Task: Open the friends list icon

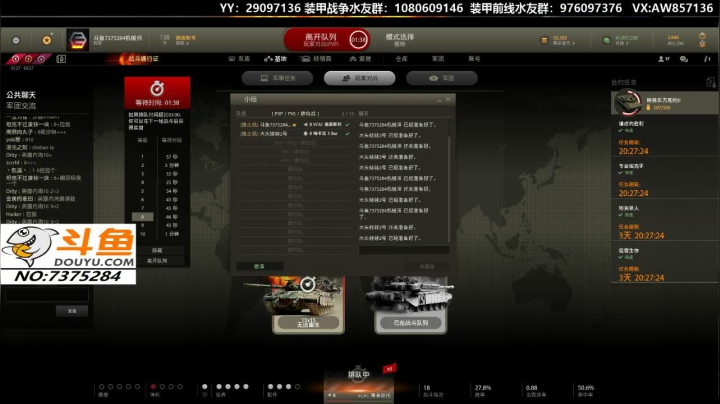Action: 664,59
